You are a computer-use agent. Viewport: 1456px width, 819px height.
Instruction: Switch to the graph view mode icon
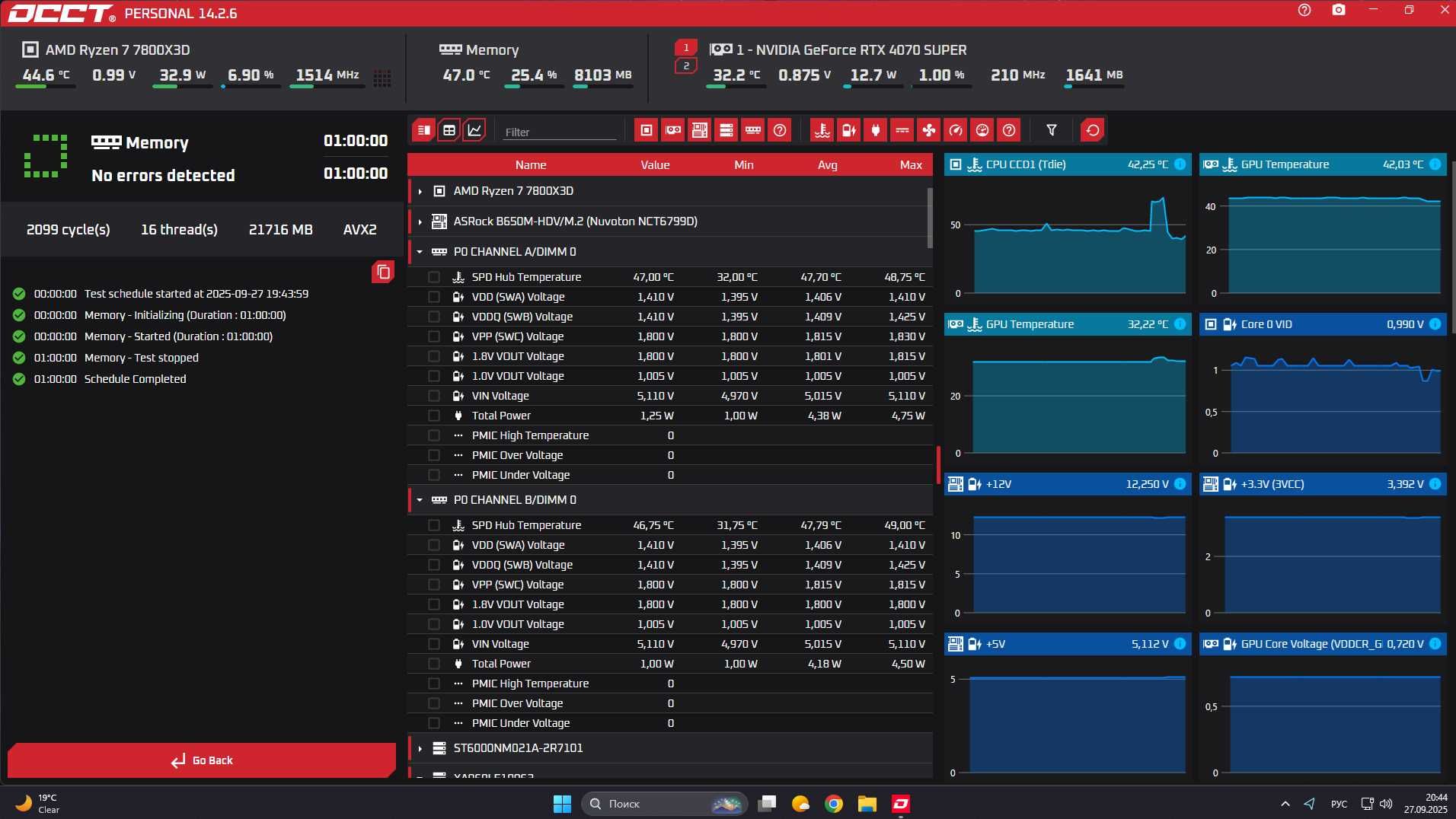point(474,130)
